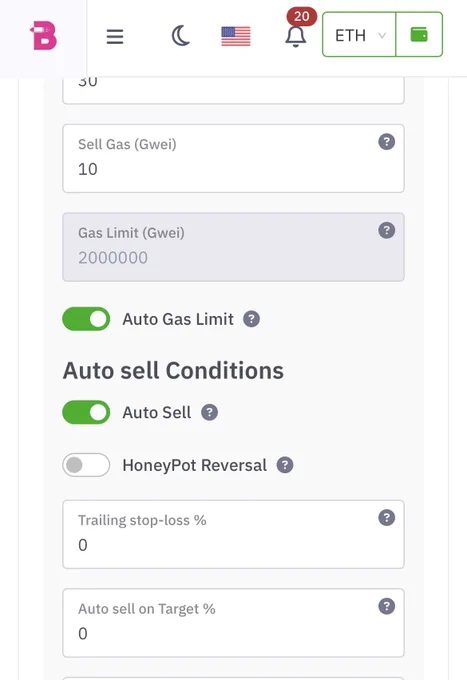Image resolution: width=467 pixels, height=680 pixels.
Task: Focus the Sell Gas (Gwei) field
Action: 234,158
